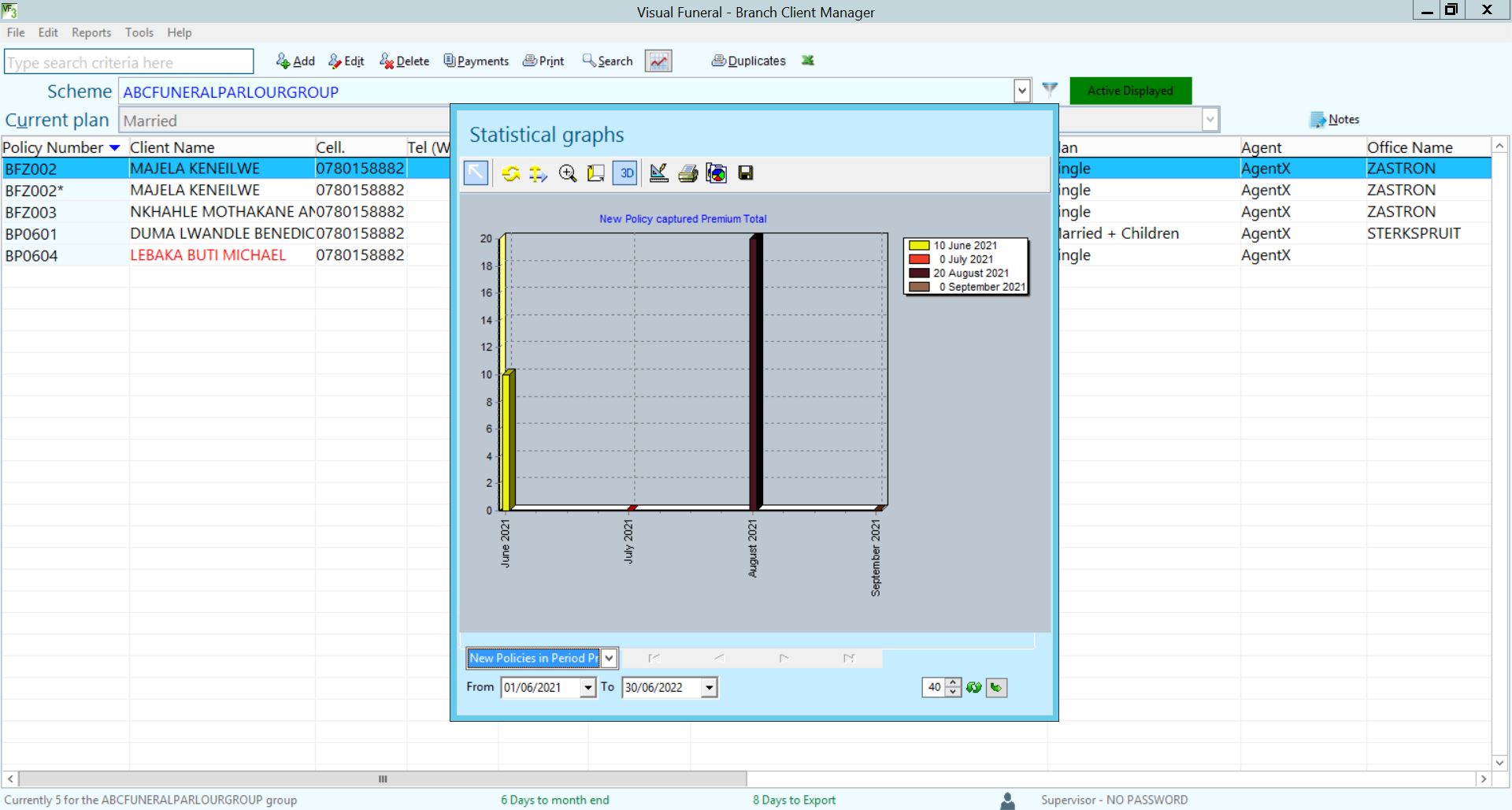The image size is (1512, 810).
Task: Open the Tools menu
Action: click(139, 32)
